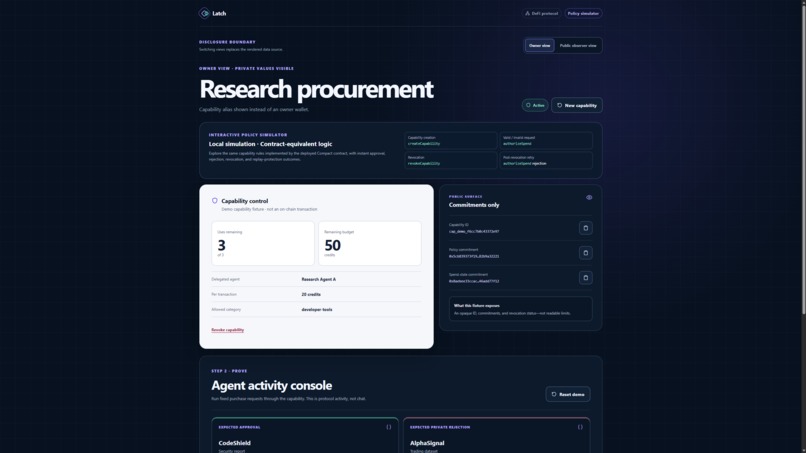Click the Reset demo button
This screenshot has width=806, height=453.
[567, 394]
